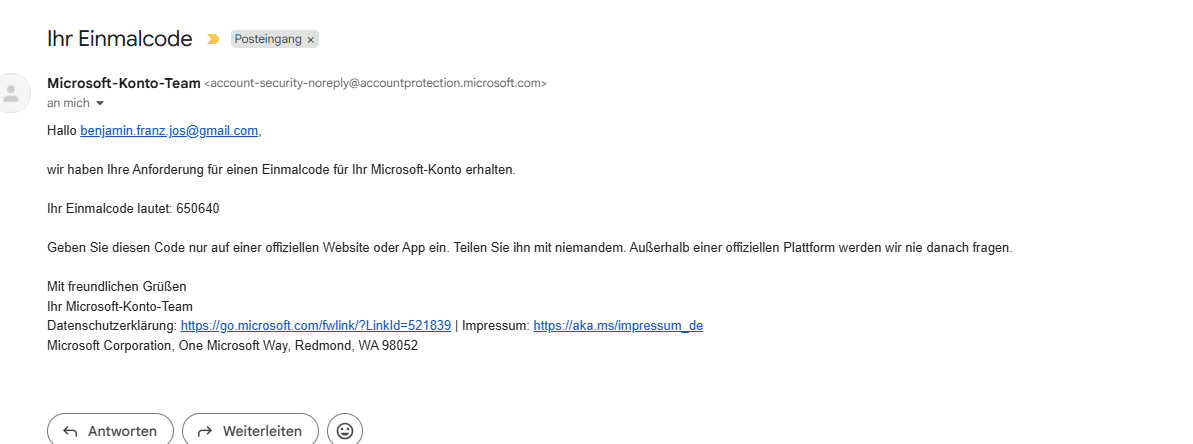Click the reply arrow icon in Antworten

click(70, 431)
